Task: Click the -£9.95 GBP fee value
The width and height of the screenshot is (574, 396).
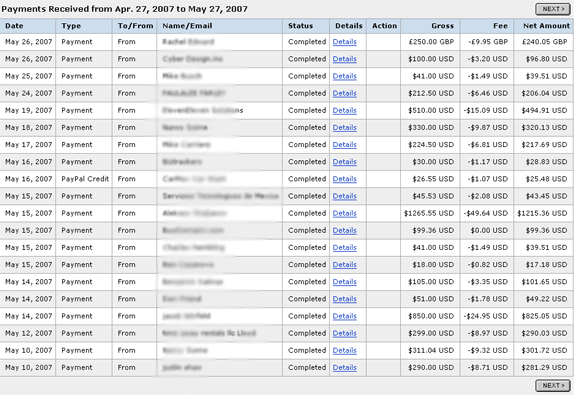Action: (488, 42)
